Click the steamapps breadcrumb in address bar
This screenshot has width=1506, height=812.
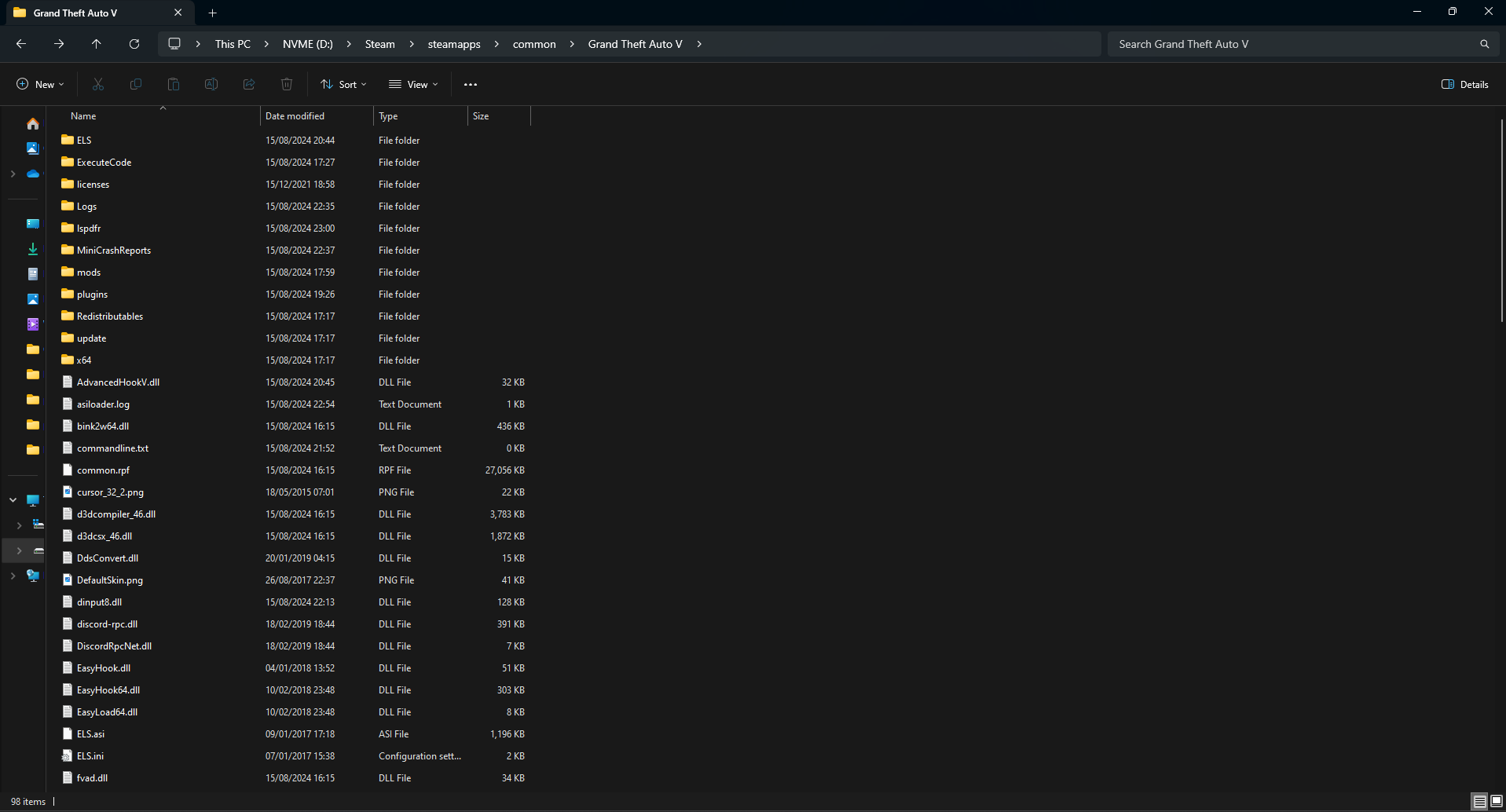coord(454,44)
